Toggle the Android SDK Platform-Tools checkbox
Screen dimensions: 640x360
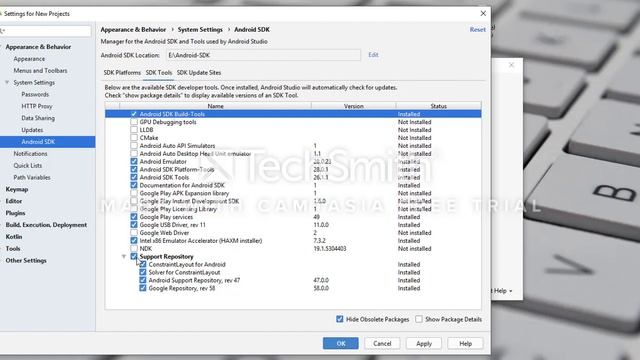coord(134,169)
